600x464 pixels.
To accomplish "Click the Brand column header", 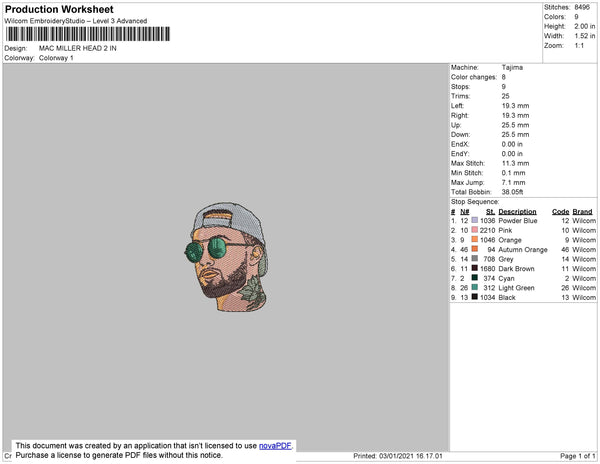I will (x=582, y=212).
